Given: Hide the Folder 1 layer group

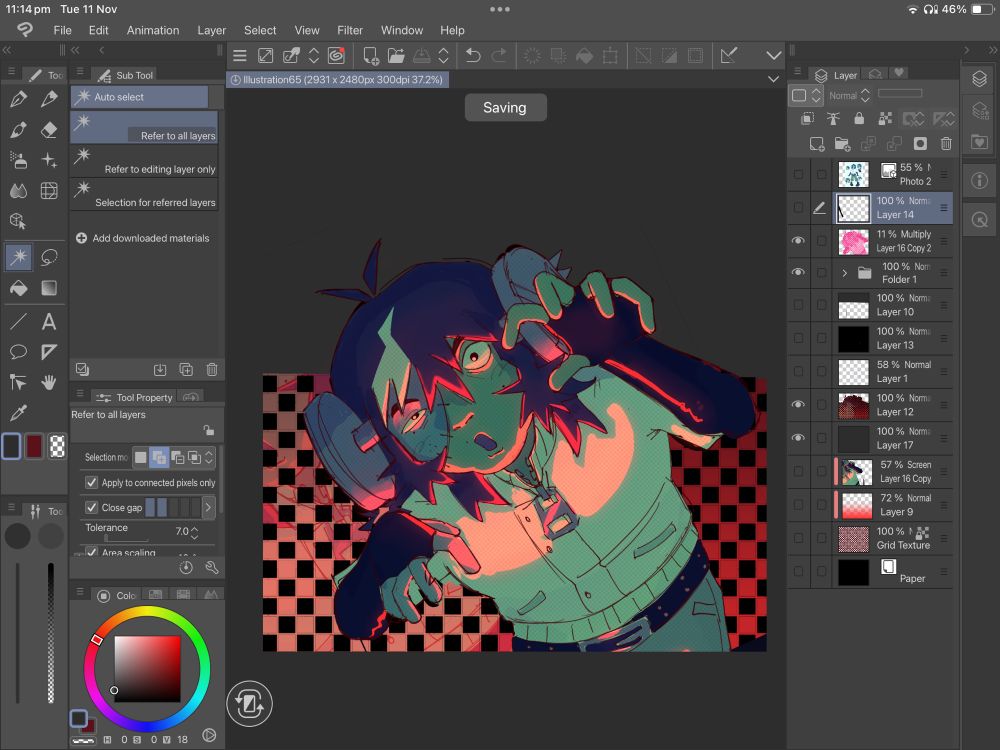Looking at the screenshot, I should click(x=798, y=272).
